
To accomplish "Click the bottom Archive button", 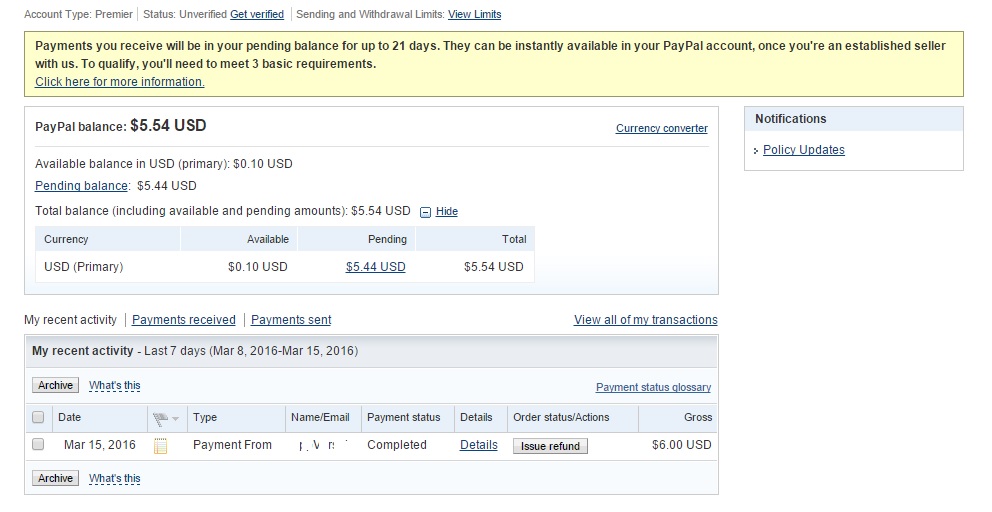I will [56, 478].
